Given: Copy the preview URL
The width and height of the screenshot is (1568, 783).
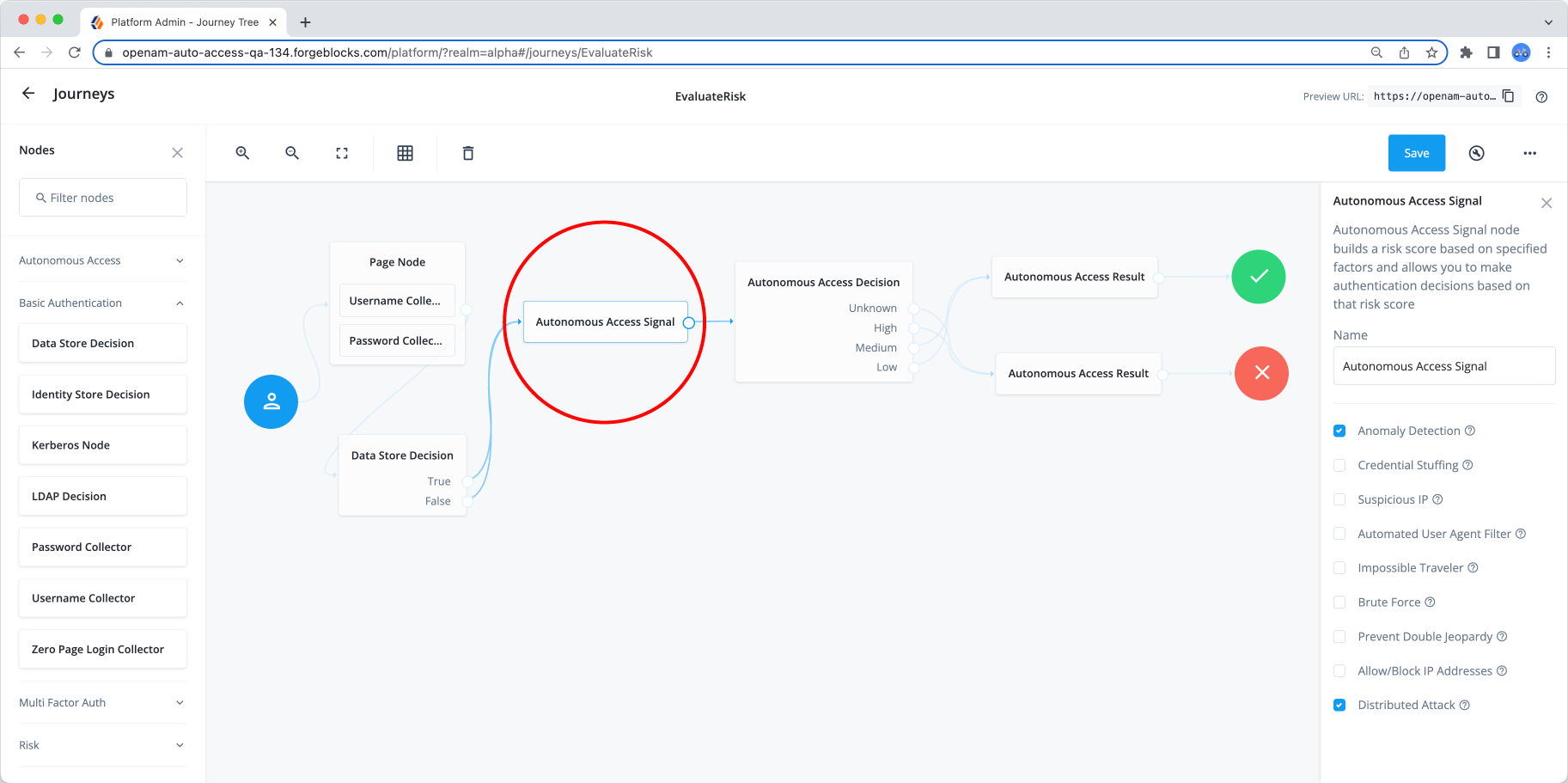Looking at the screenshot, I should 1509,96.
